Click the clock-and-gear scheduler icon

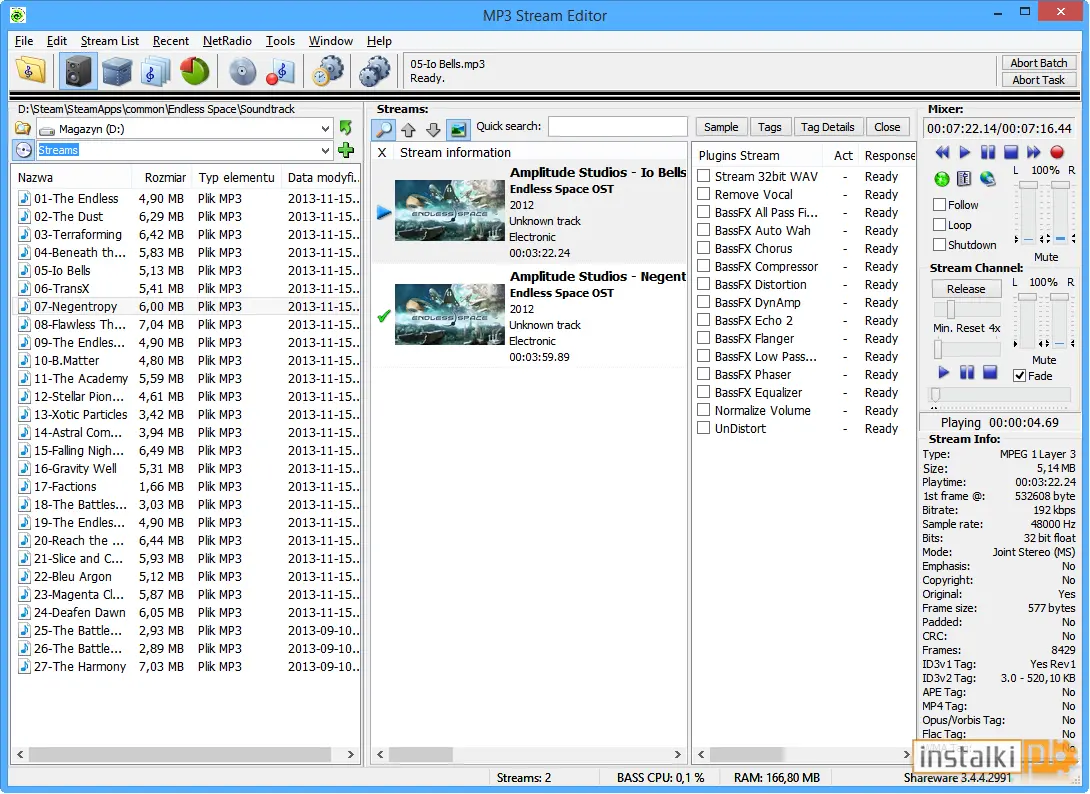(x=327, y=72)
